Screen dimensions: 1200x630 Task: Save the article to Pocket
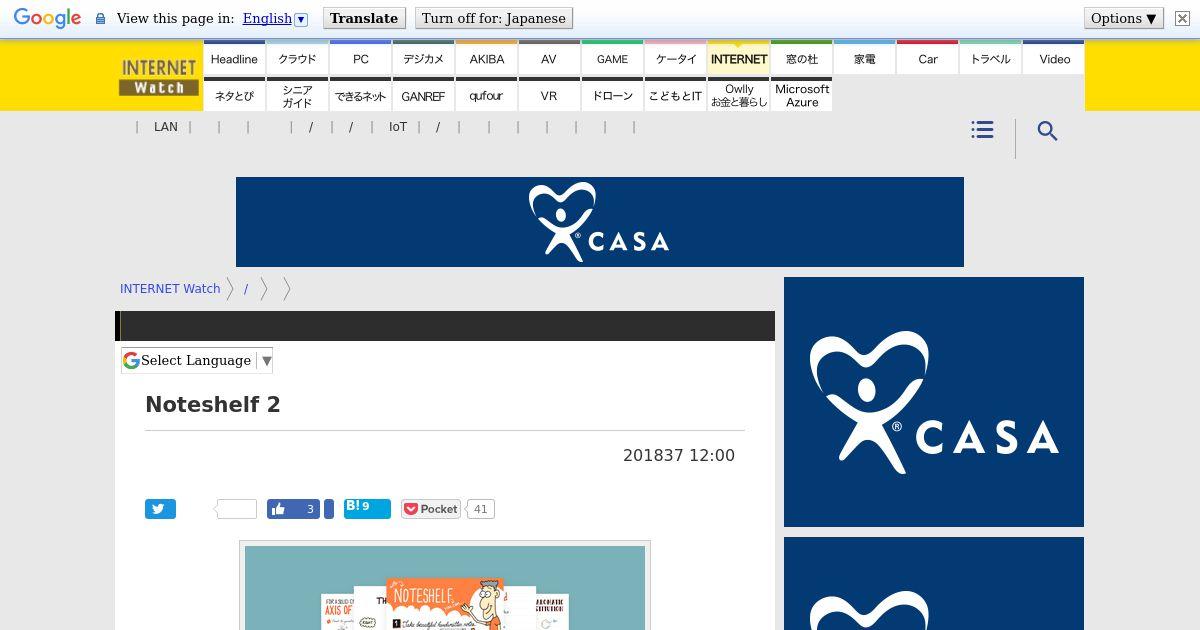point(431,509)
